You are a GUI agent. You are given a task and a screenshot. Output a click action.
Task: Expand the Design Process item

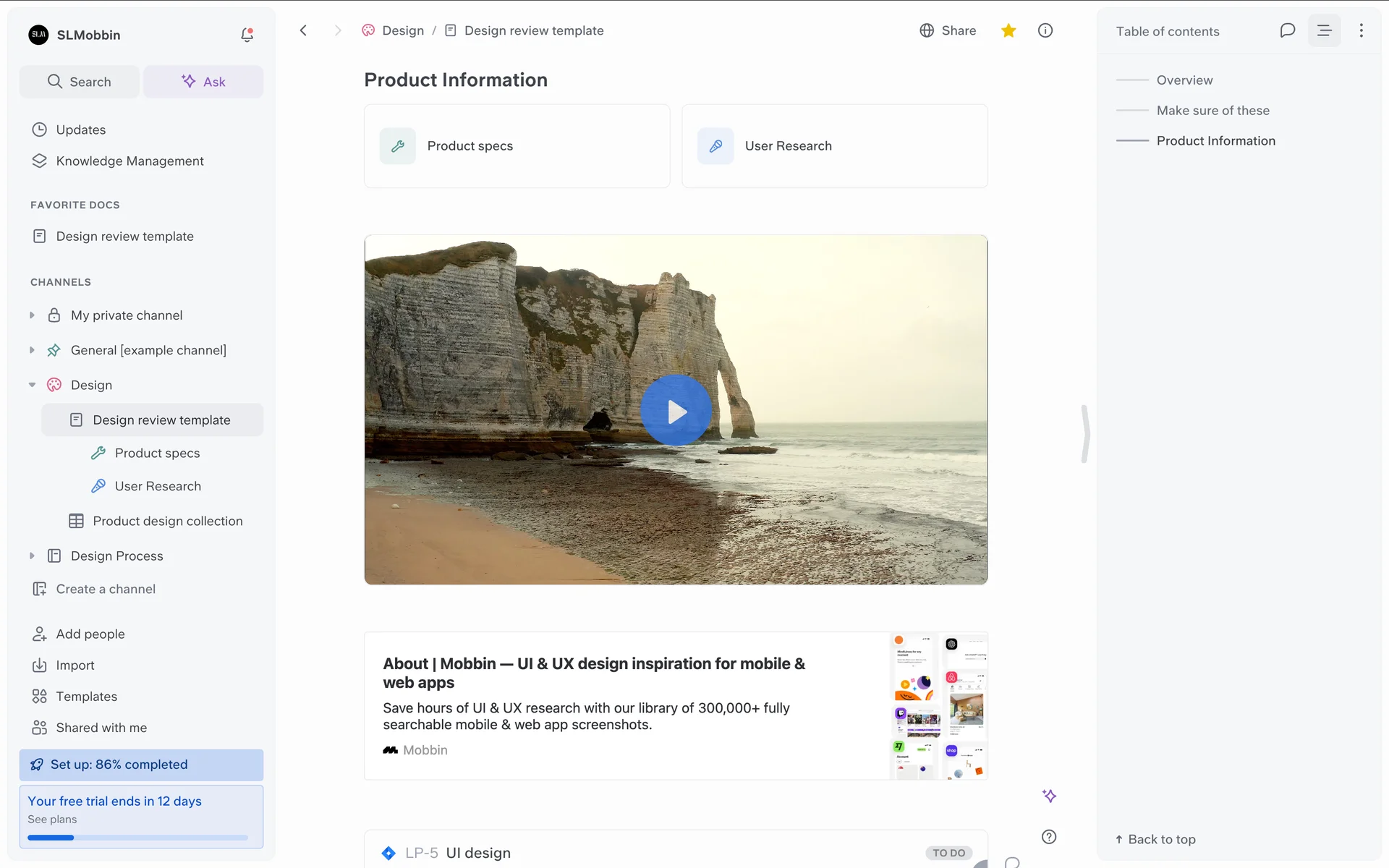pos(32,556)
